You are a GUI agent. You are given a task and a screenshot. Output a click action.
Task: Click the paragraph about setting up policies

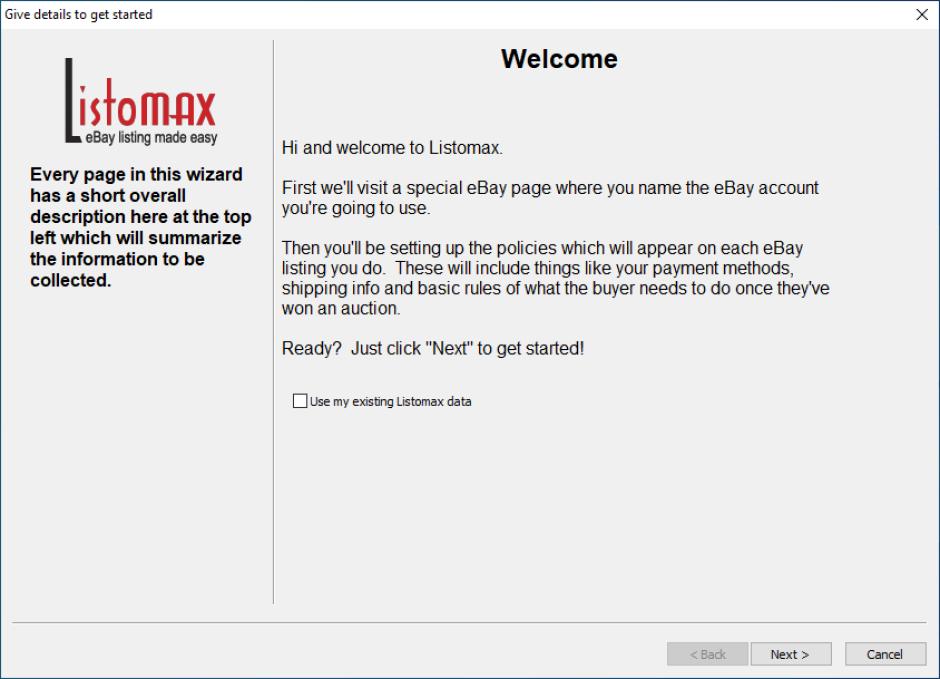click(556, 278)
